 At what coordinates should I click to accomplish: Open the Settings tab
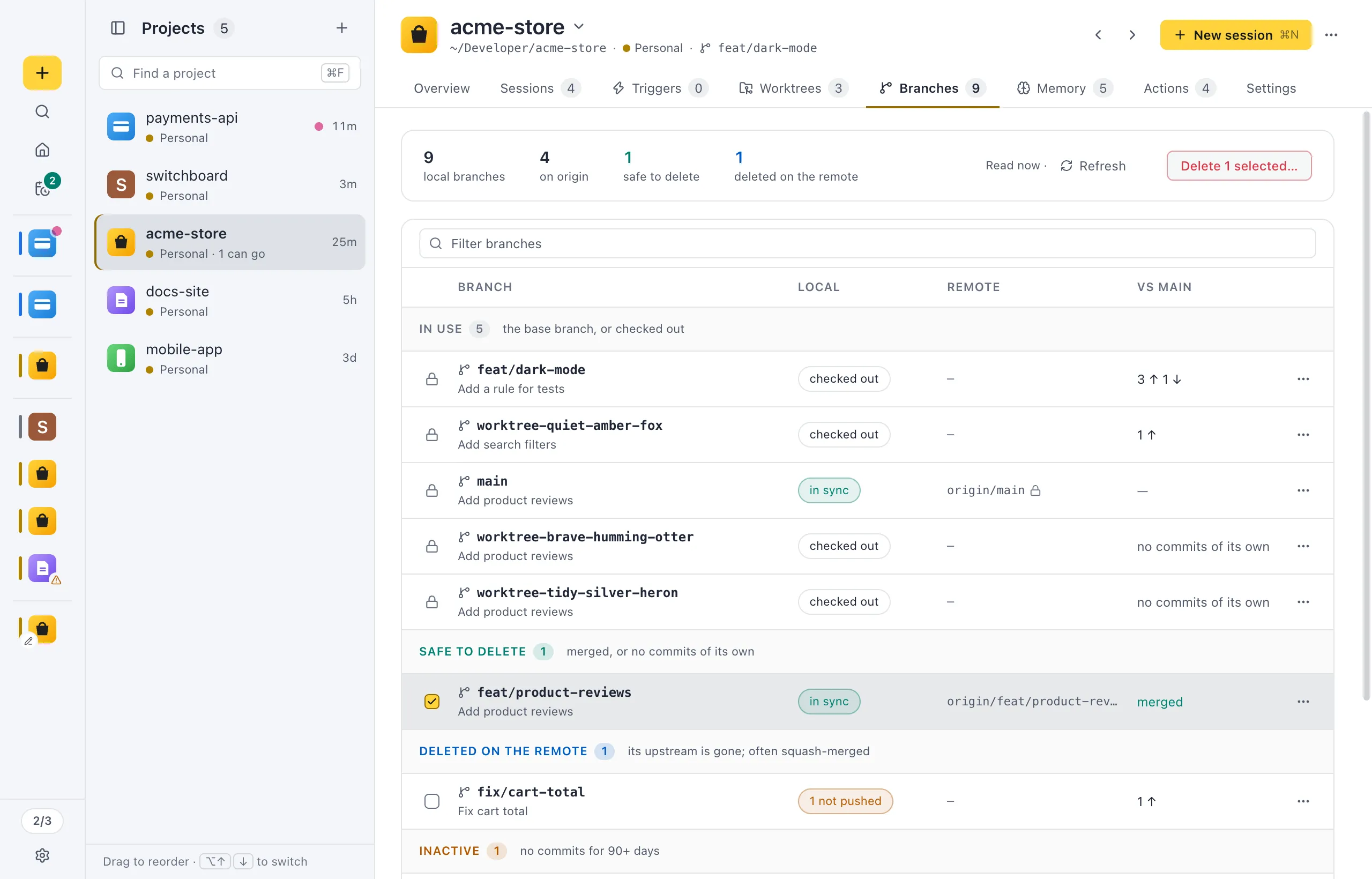point(1271,88)
